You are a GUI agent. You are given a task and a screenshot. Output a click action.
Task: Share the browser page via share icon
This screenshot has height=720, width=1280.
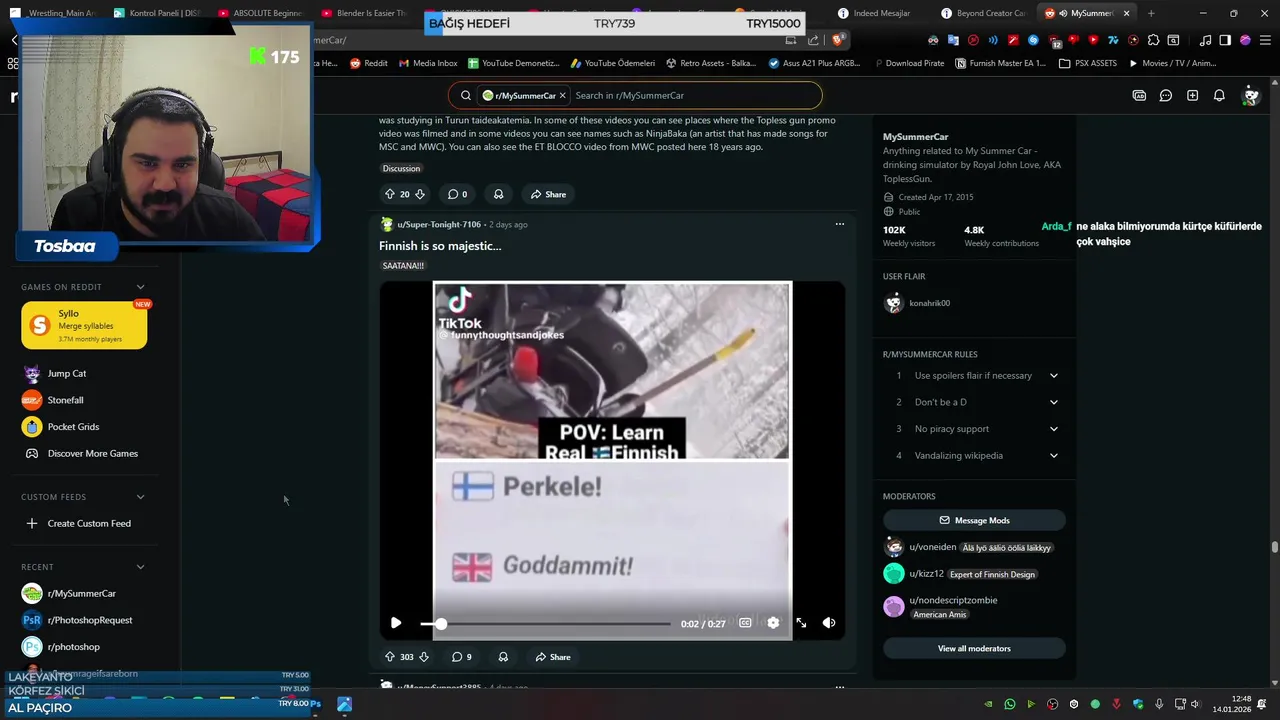(813, 40)
